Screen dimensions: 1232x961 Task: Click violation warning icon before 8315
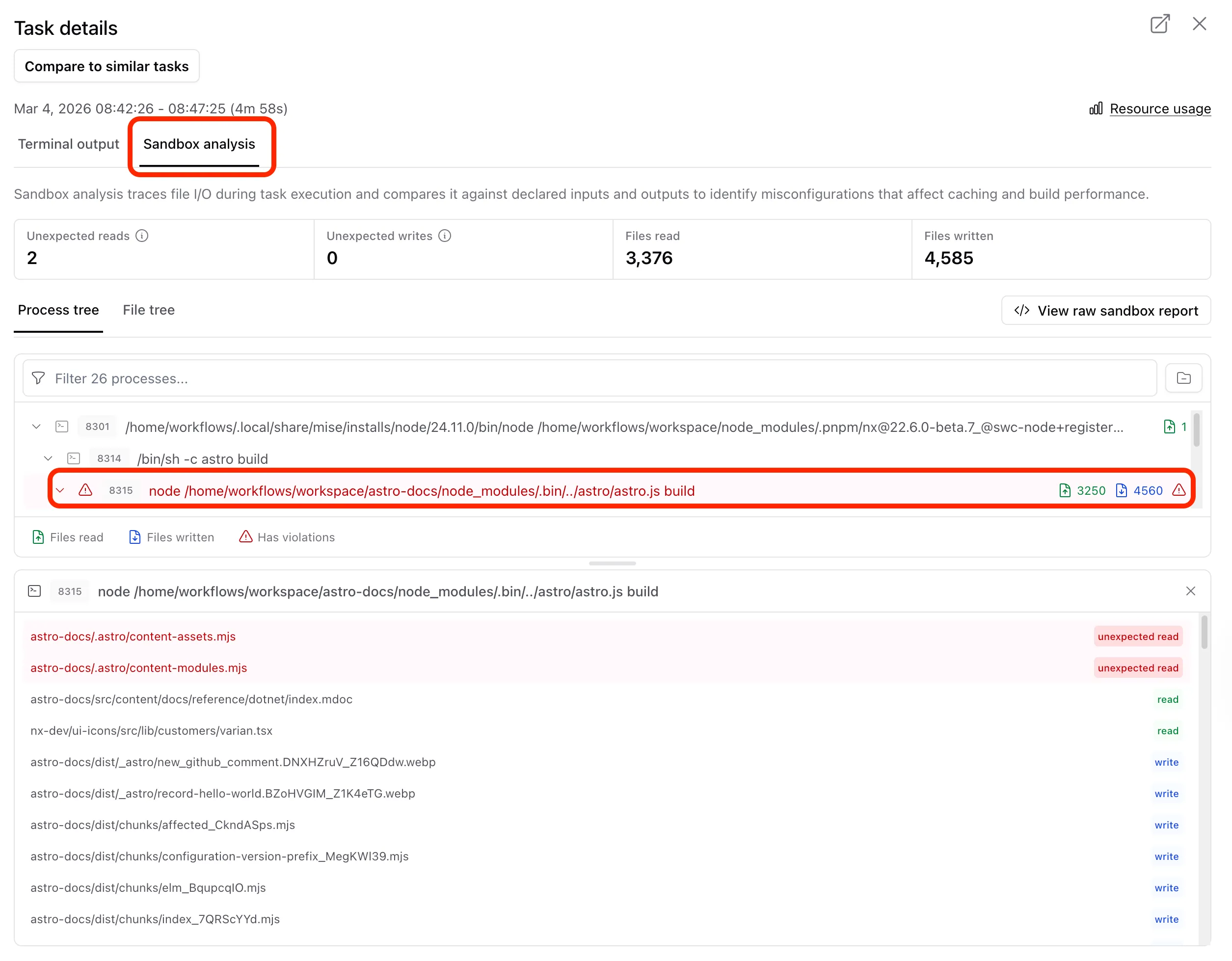click(x=85, y=490)
